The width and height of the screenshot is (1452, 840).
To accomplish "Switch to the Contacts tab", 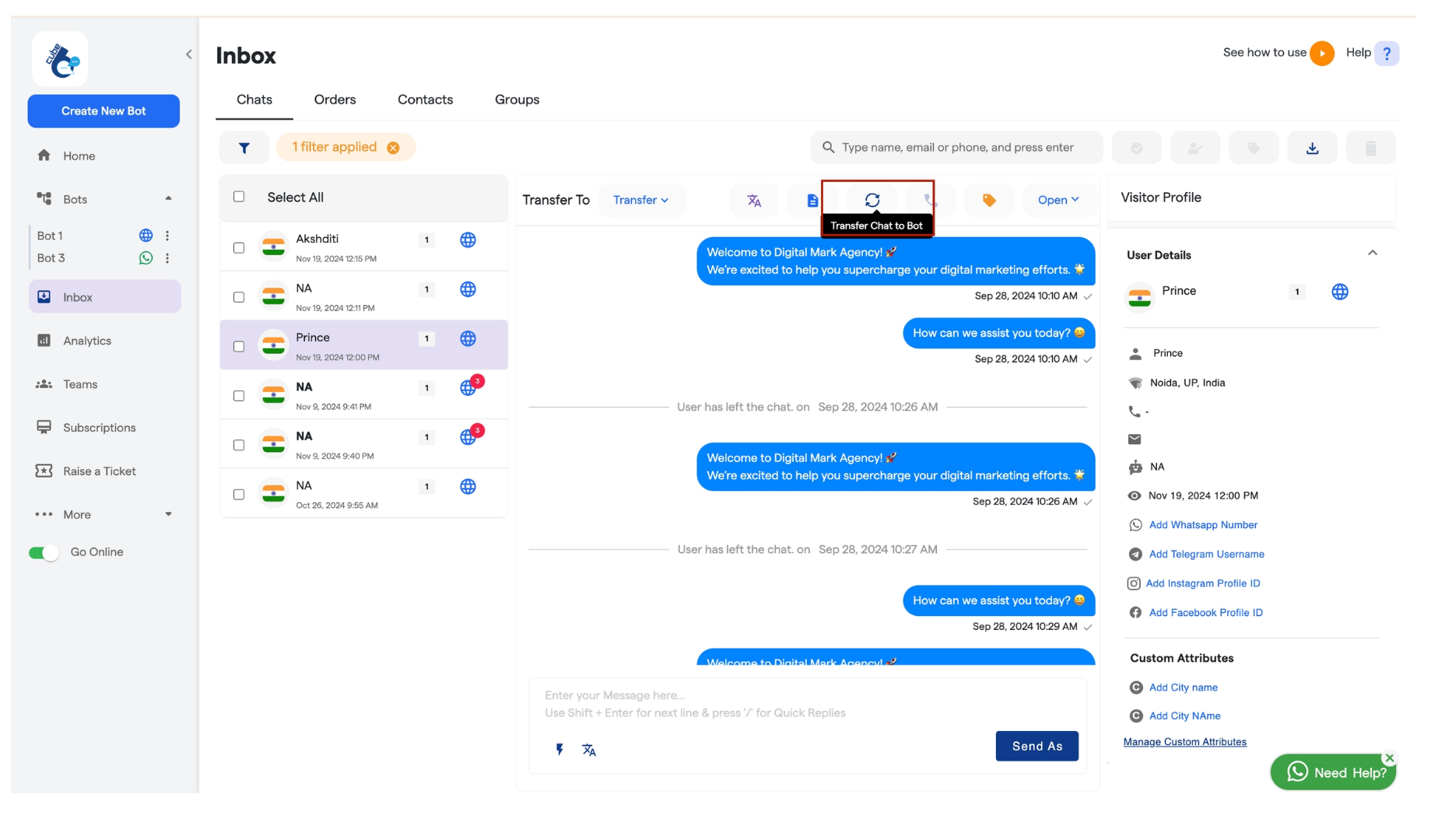I will click(425, 100).
